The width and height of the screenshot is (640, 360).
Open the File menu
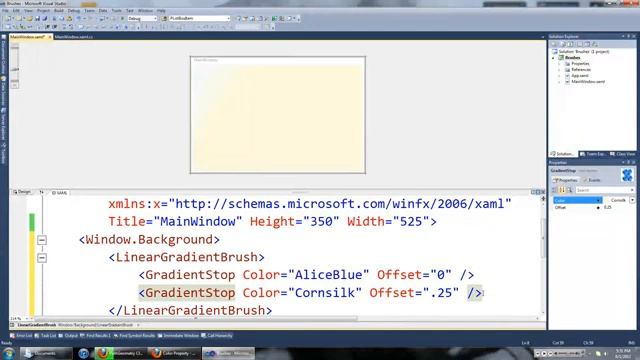point(5,11)
